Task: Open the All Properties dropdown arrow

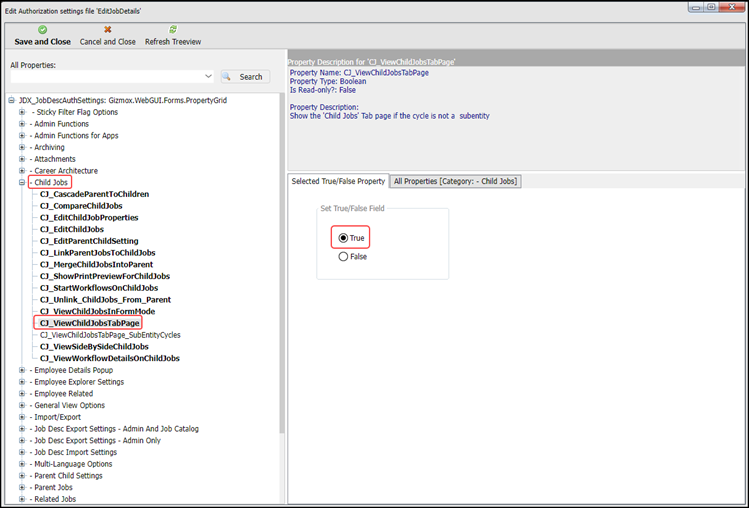Action: pyautogui.click(x=208, y=76)
